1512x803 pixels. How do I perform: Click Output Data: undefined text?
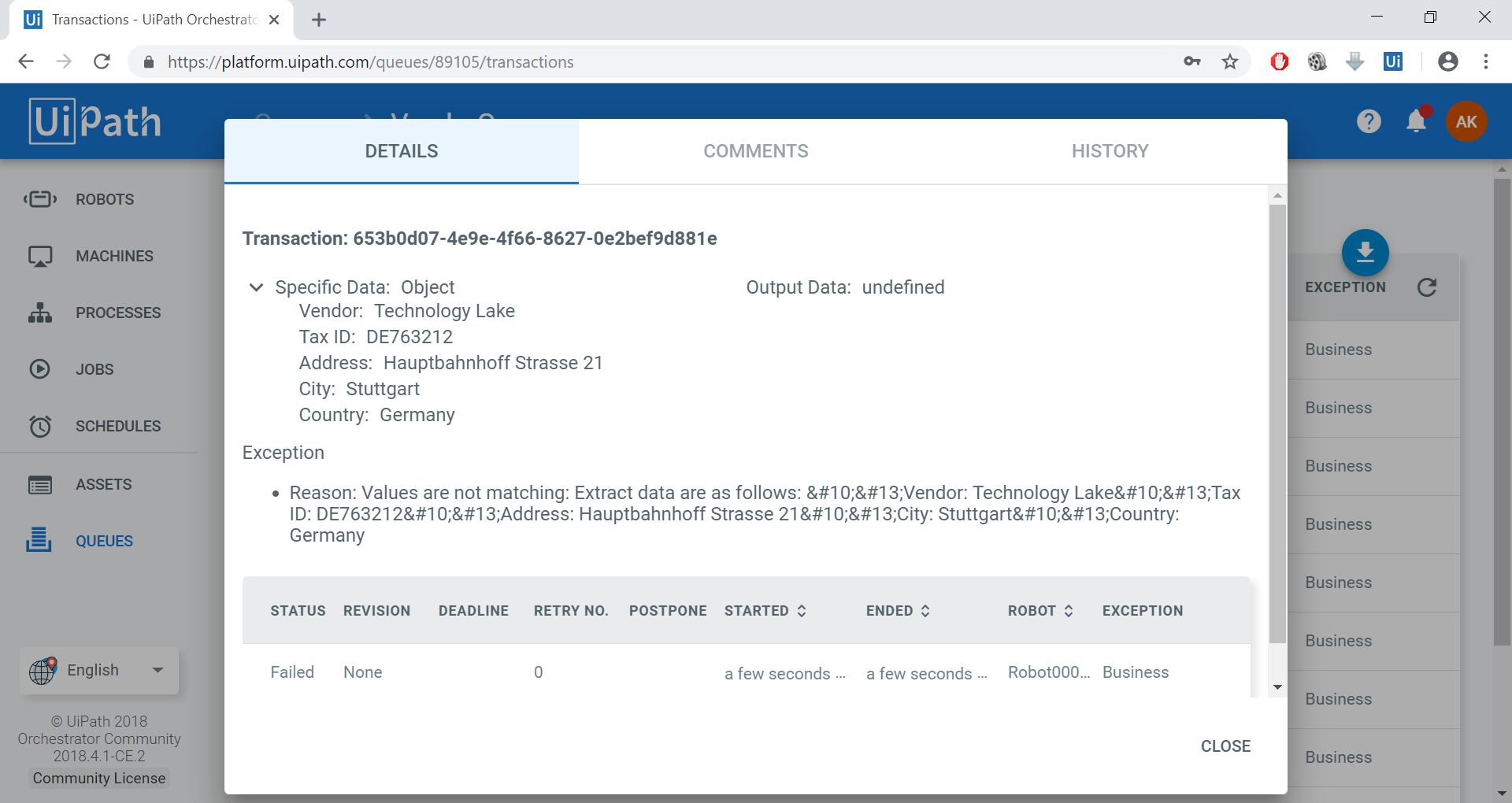845,287
